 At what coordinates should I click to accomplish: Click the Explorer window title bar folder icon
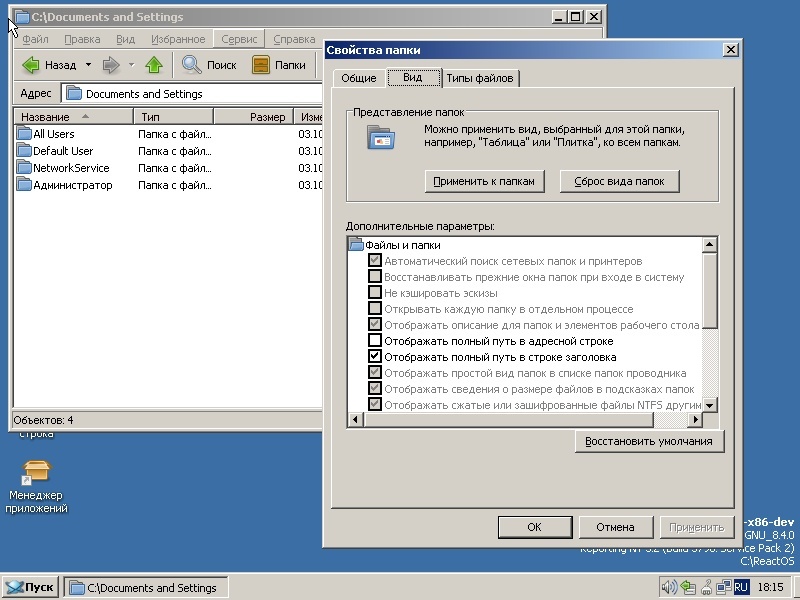(22, 17)
